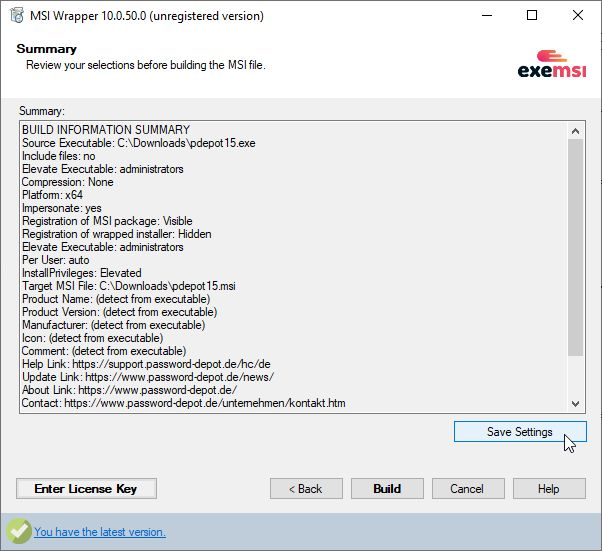The width and height of the screenshot is (602, 551).
Task: Click the 'Icon: (detect from executable)' line
Action: 93,338
